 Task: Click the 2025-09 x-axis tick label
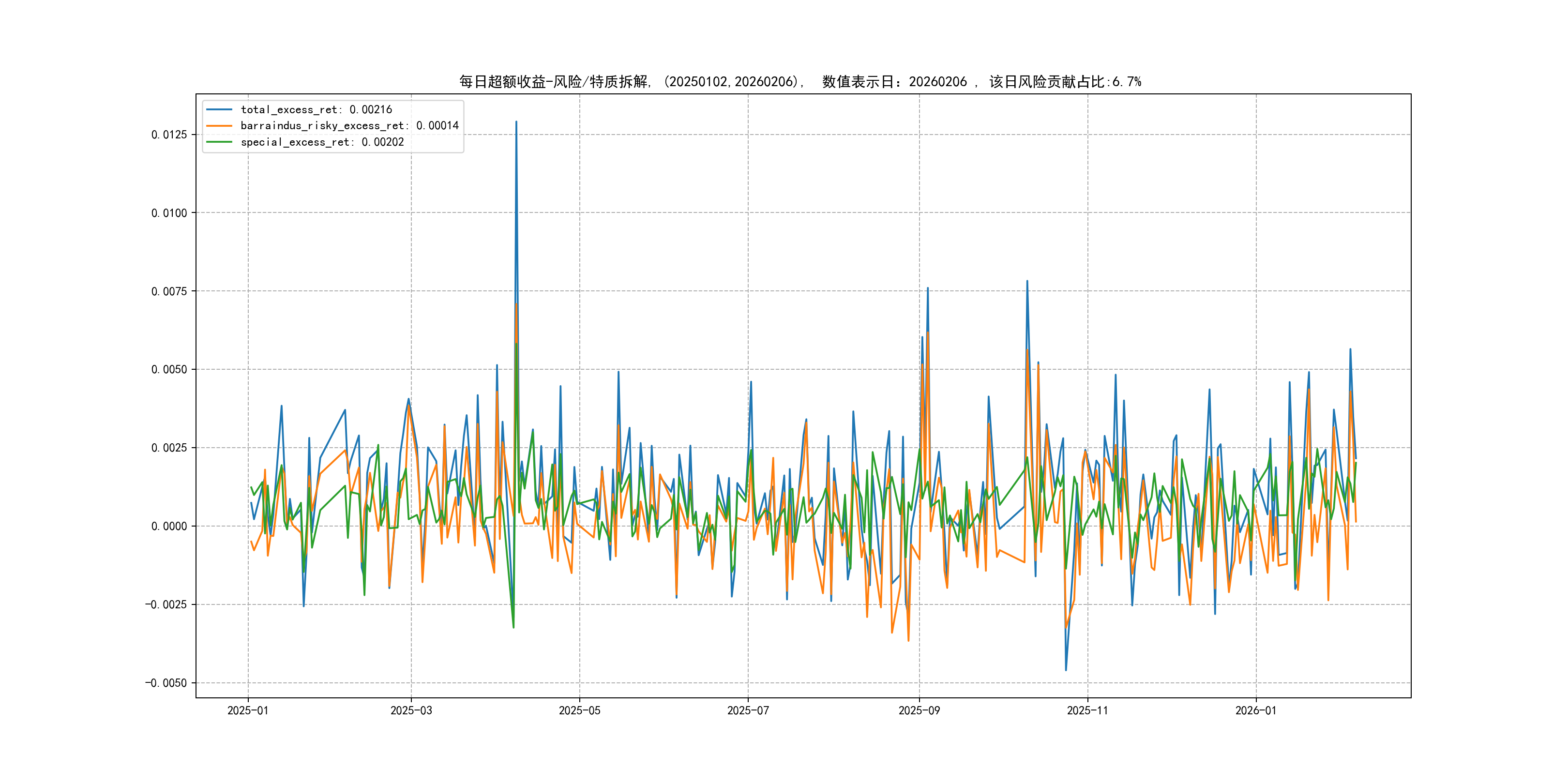tap(919, 710)
